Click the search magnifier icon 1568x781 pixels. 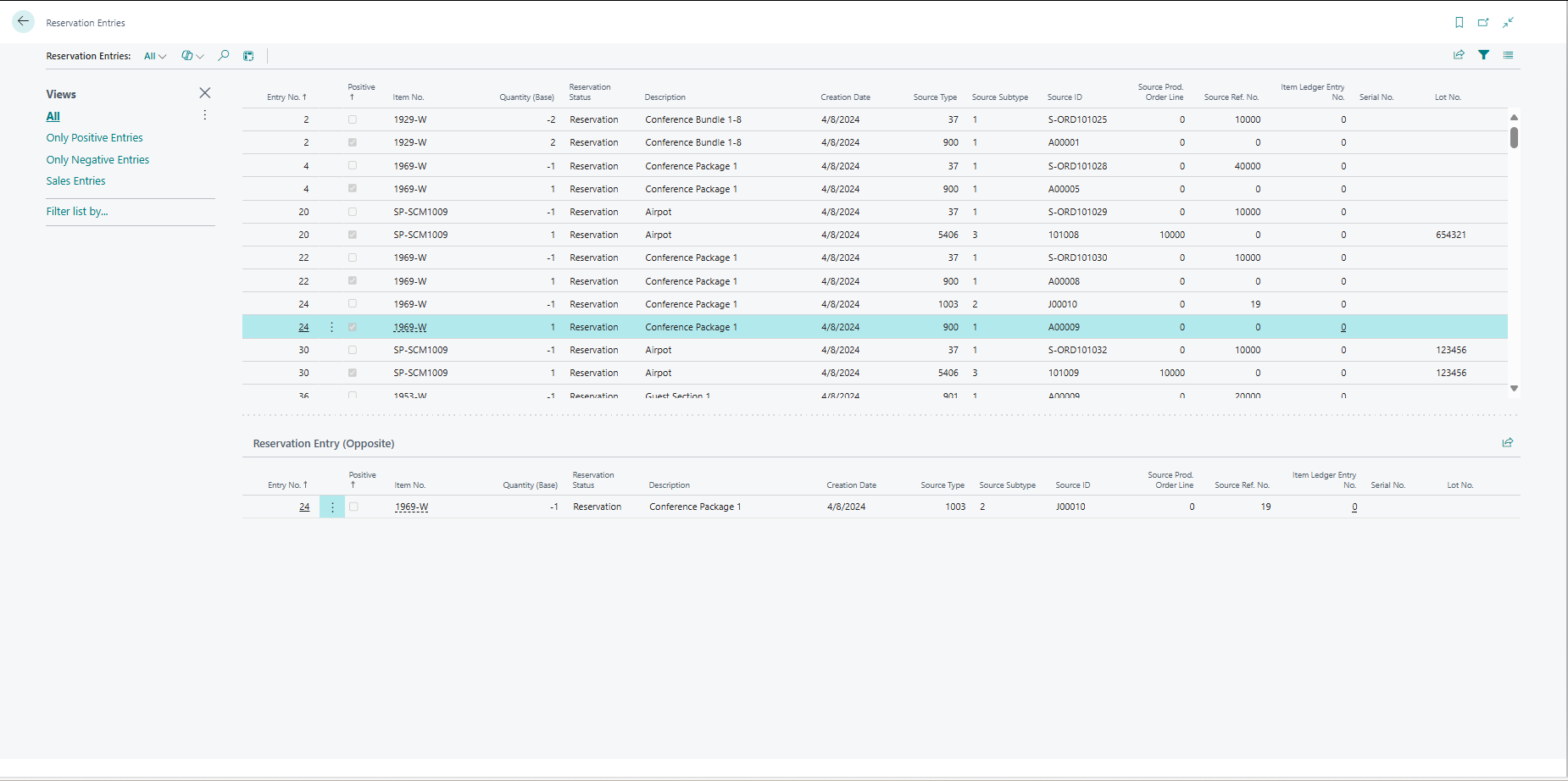click(x=224, y=56)
